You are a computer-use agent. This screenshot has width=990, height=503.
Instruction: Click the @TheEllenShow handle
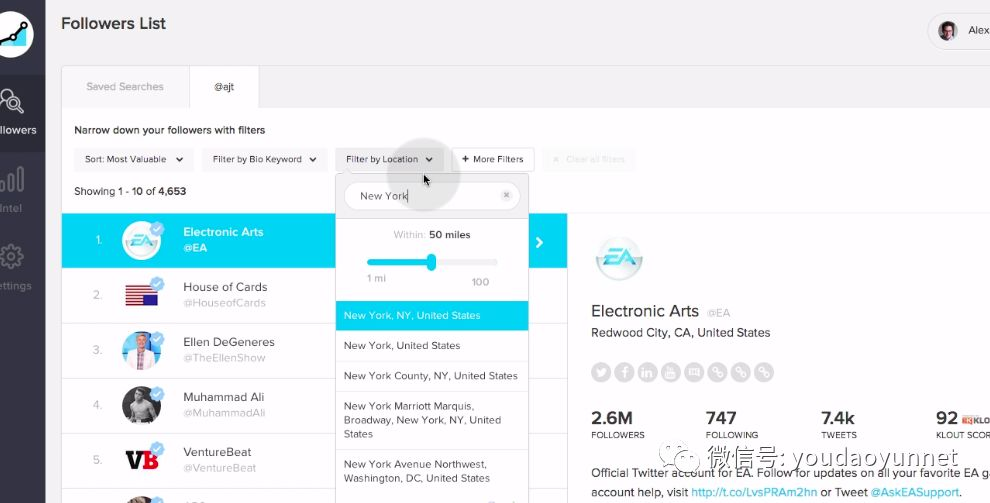224,358
